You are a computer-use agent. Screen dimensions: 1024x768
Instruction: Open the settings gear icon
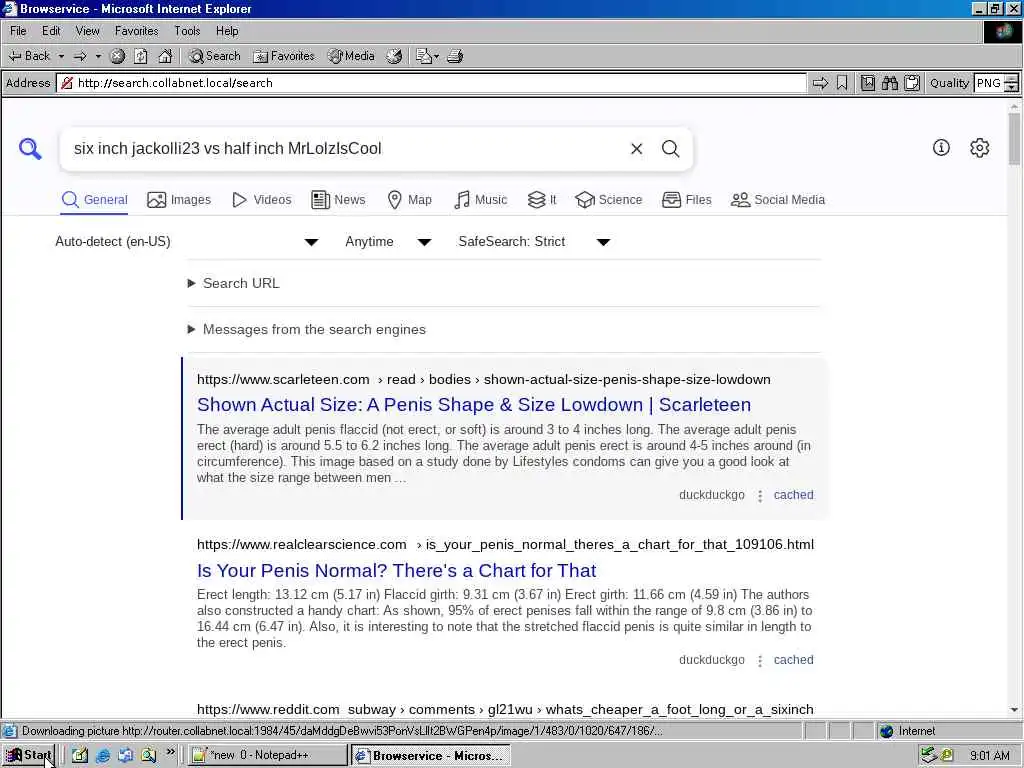[980, 148]
